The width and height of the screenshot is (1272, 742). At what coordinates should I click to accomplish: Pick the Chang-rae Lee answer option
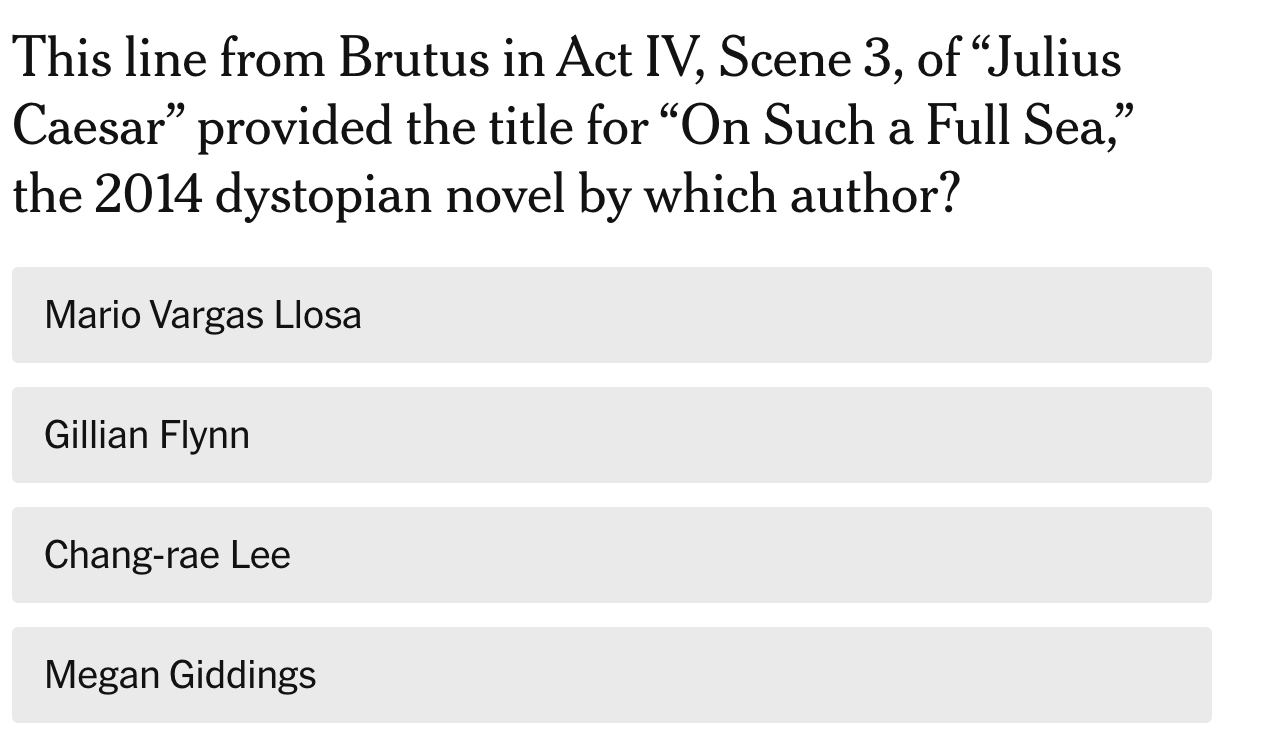pyautogui.click(x=611, y=555)
